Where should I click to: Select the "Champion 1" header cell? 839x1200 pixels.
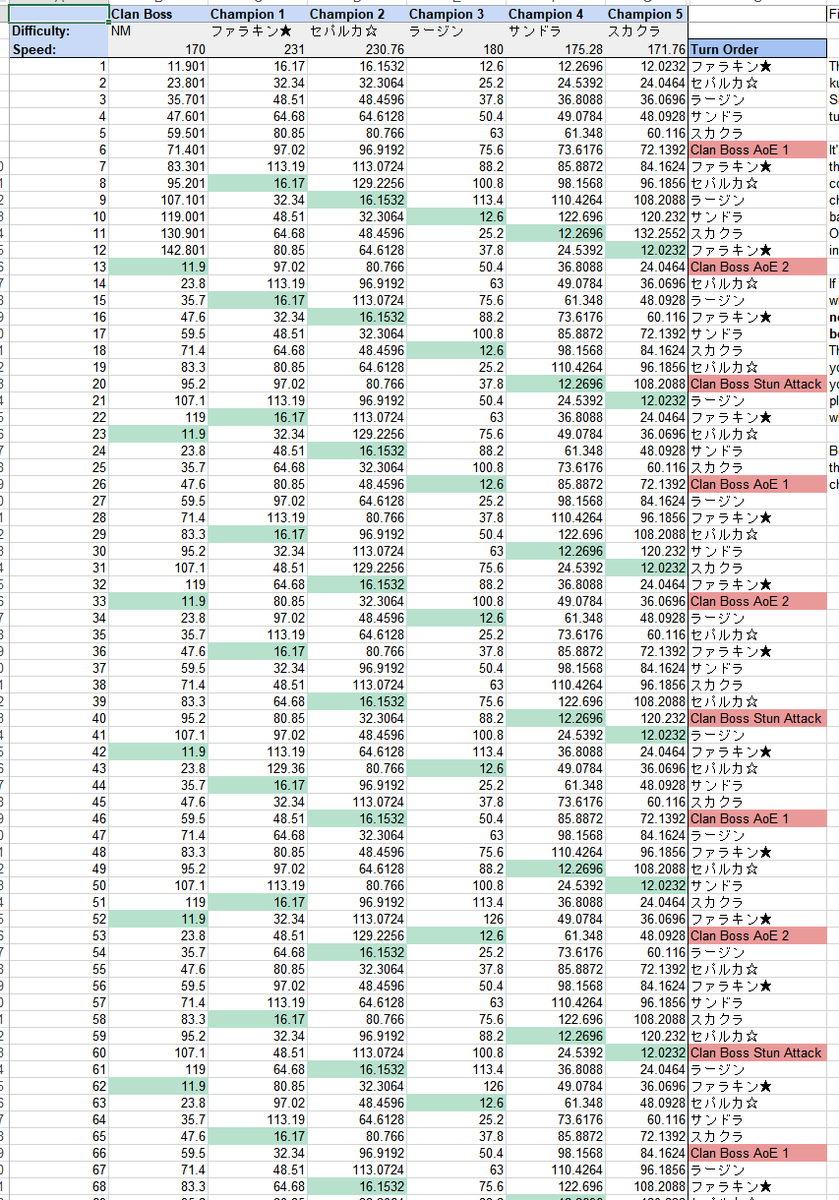coord(258,14)
